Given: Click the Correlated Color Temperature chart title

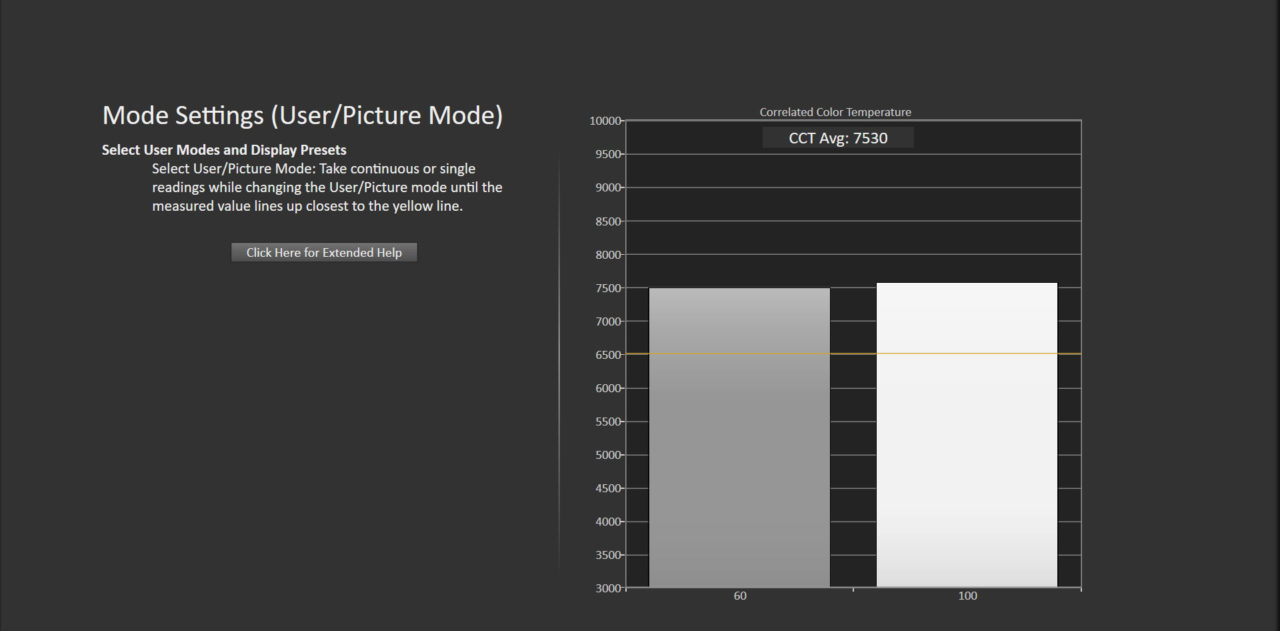Looking at the screenshot, I should (835, 112).
